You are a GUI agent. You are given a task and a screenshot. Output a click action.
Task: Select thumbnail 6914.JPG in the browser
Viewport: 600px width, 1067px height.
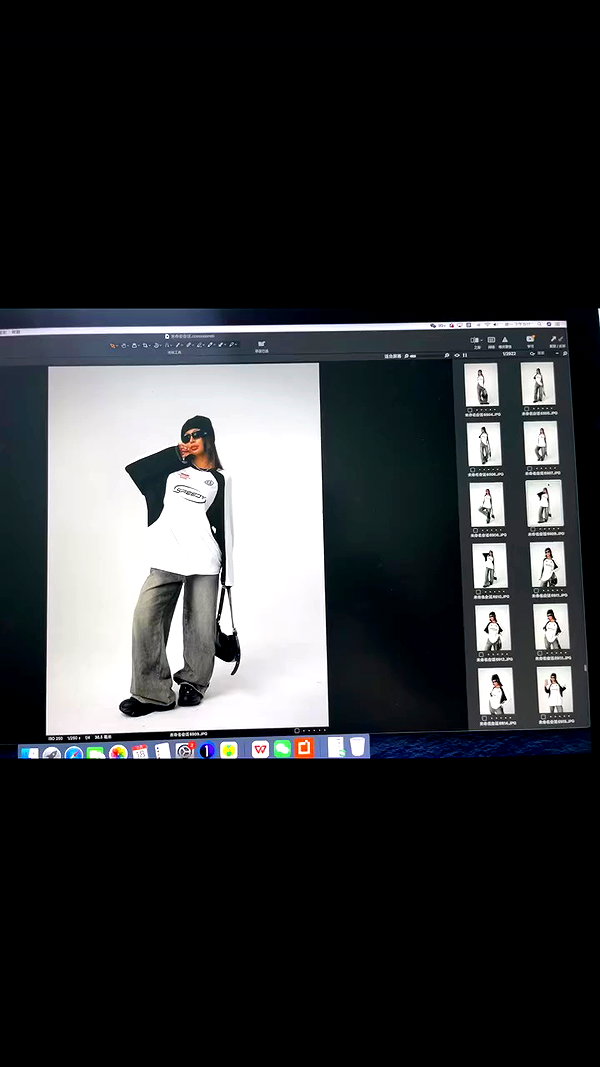(497, 691)
